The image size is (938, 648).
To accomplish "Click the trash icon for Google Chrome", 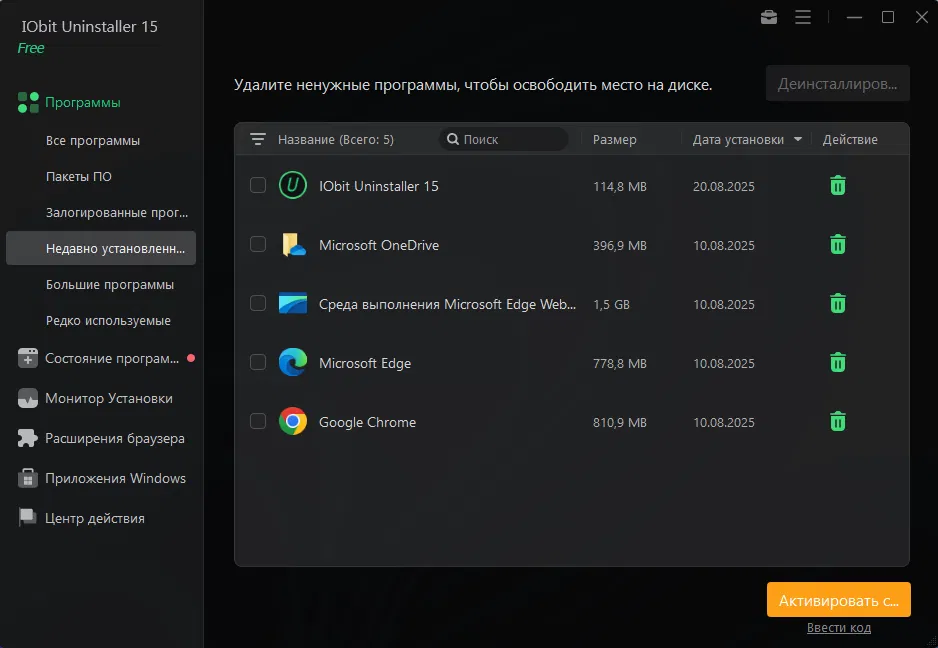I will (838, 422).
